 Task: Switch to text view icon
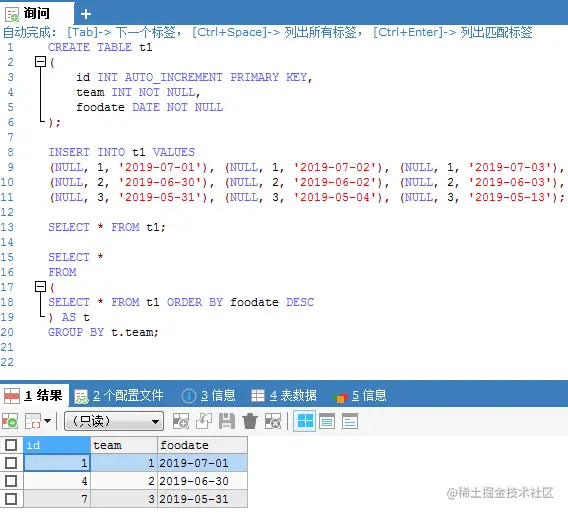pos(350,421)
